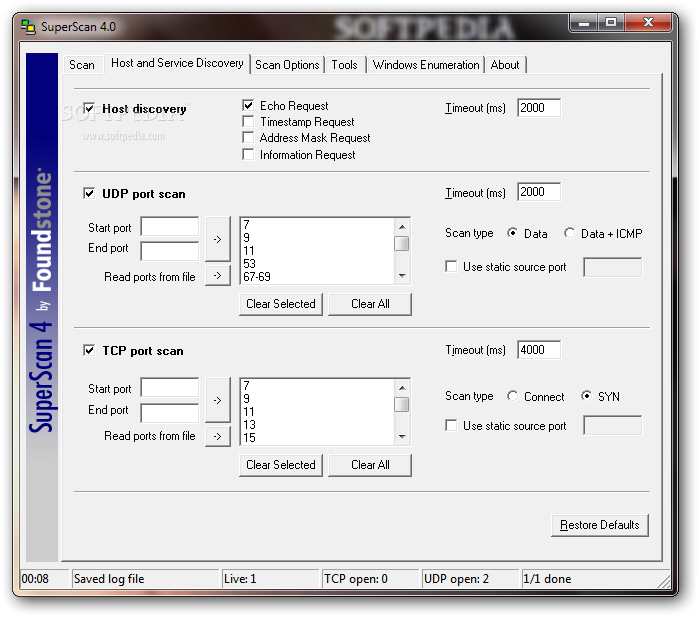Select the Data + ICMP scan type

(x=569, y=233)
